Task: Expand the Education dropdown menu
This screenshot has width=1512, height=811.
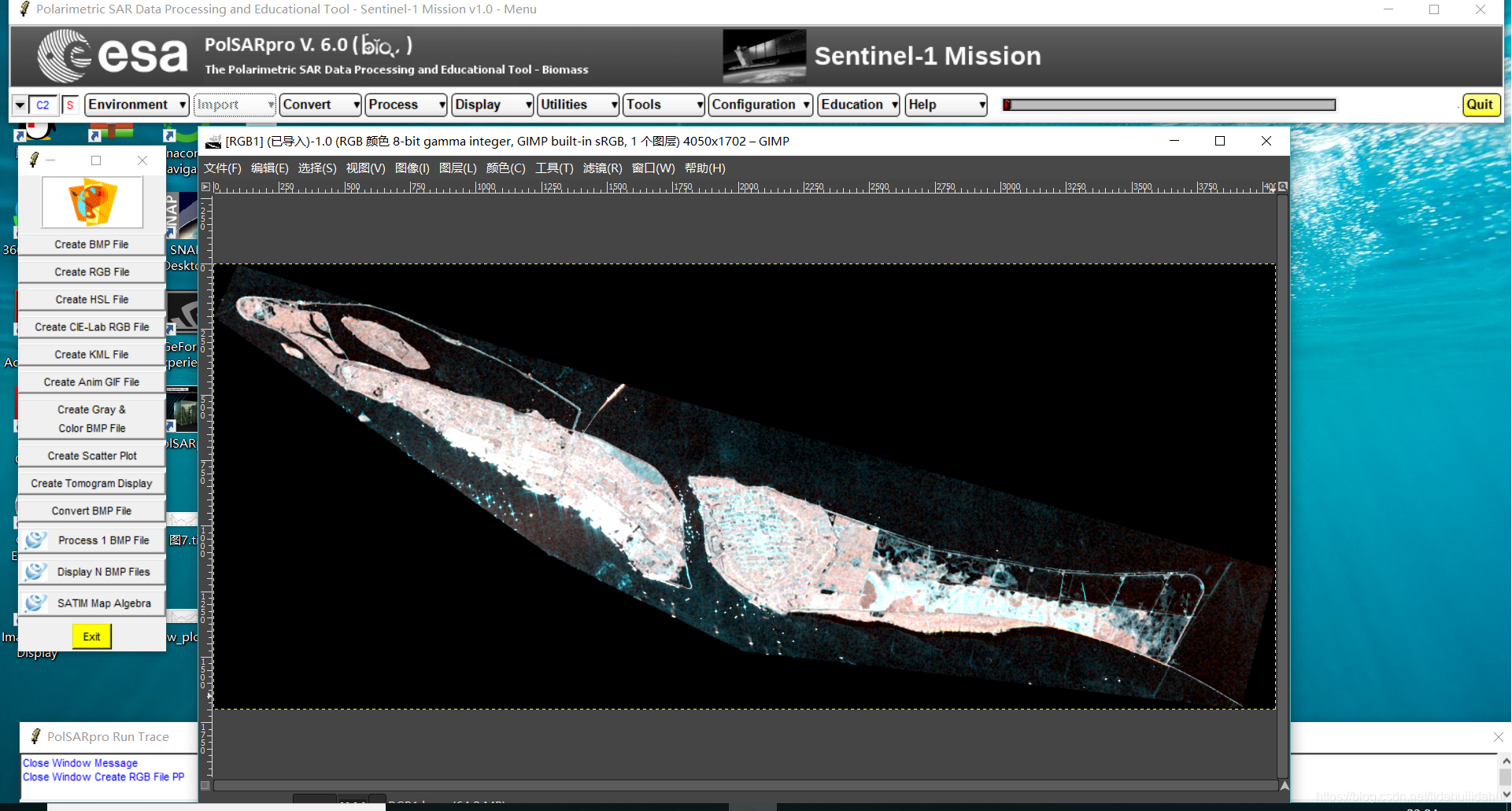Action: [x=859, y=105]
